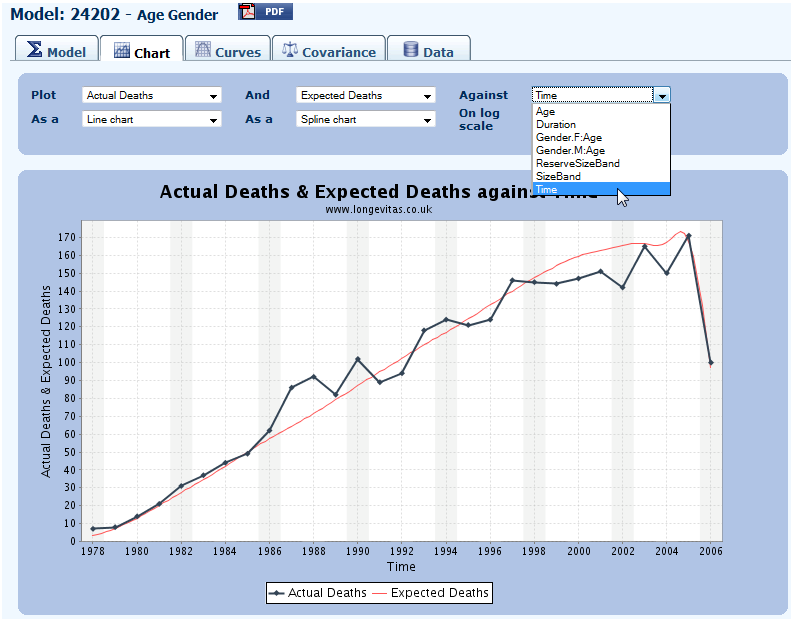The image size is (792, 621).
Task: Click the 170 y-axis tick label
Action: point(67,237)
